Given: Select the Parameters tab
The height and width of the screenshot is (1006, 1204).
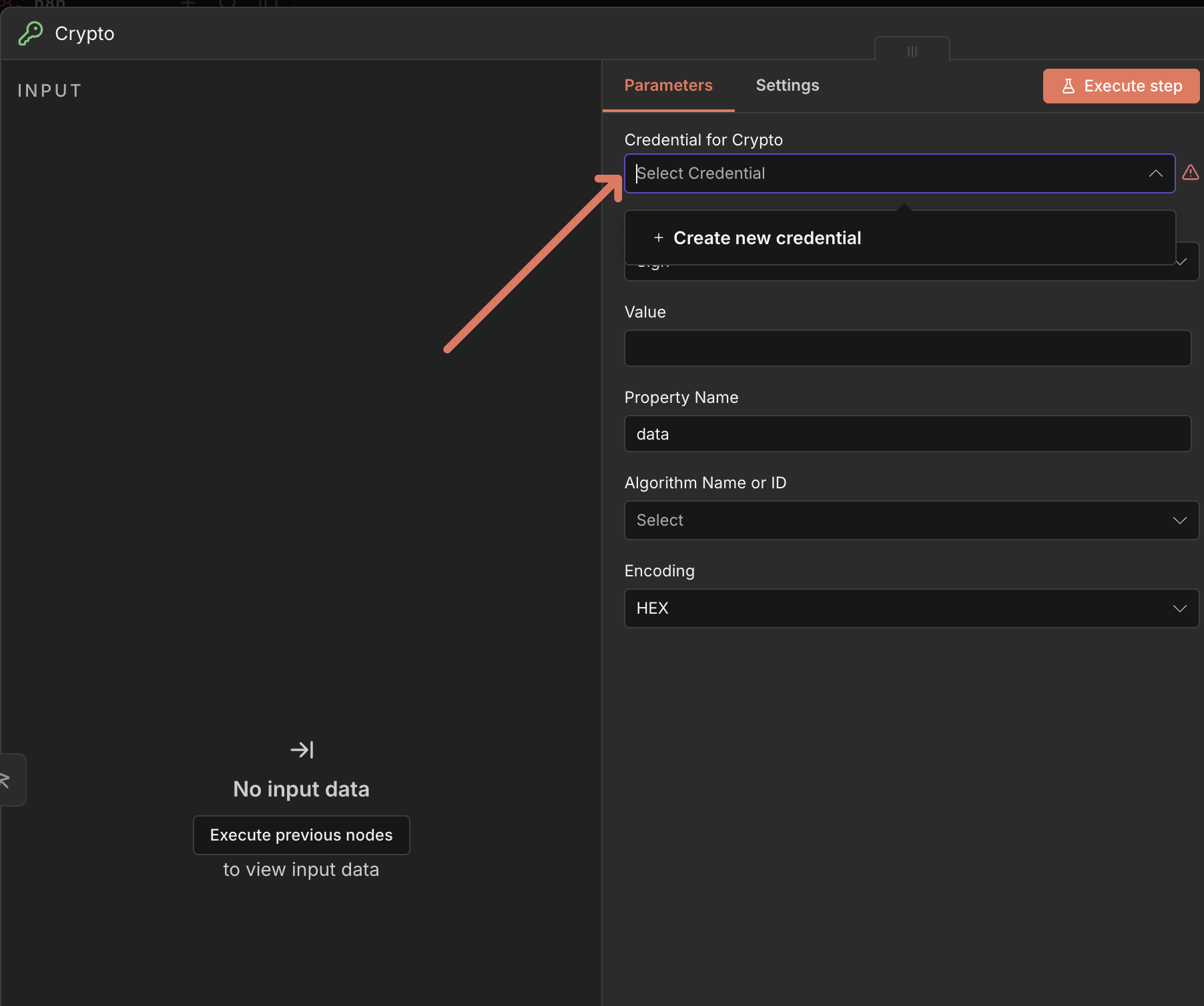Looking at the screenshot, I should click(668, 85).
